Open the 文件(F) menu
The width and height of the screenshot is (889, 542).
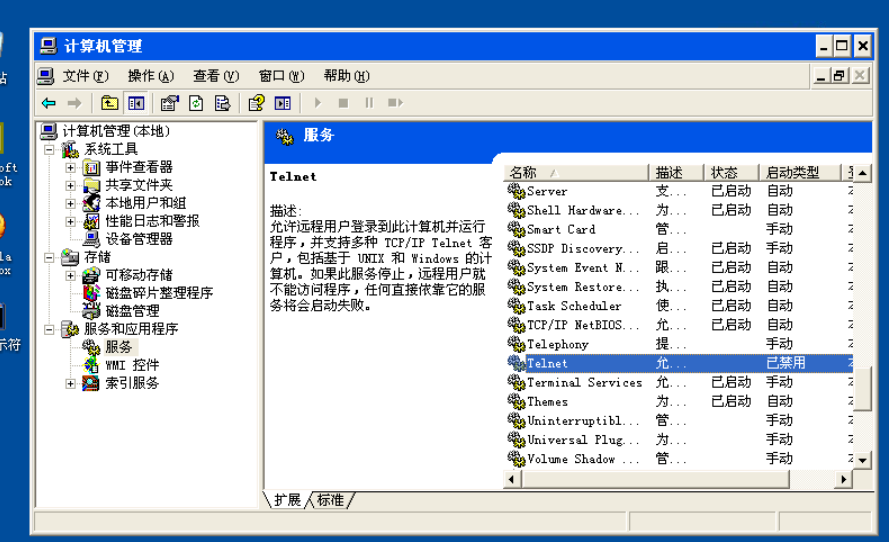(86, 76)
